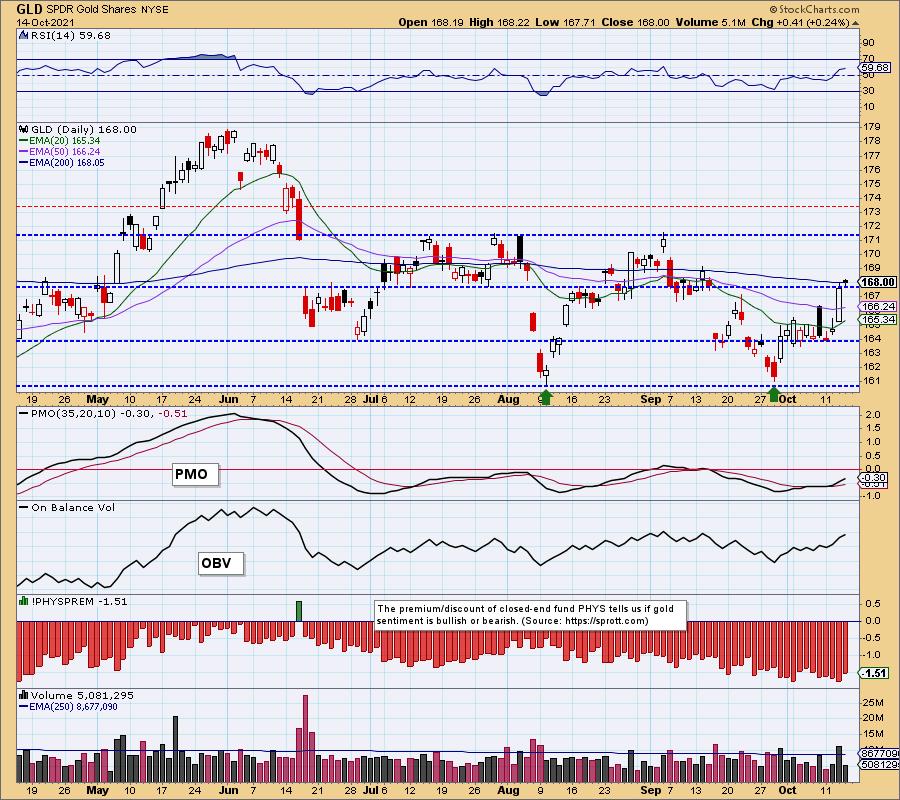This screenshot has width=900, height=800.
Task: Click the RSI legend icon
Action: tap(24, 35)
